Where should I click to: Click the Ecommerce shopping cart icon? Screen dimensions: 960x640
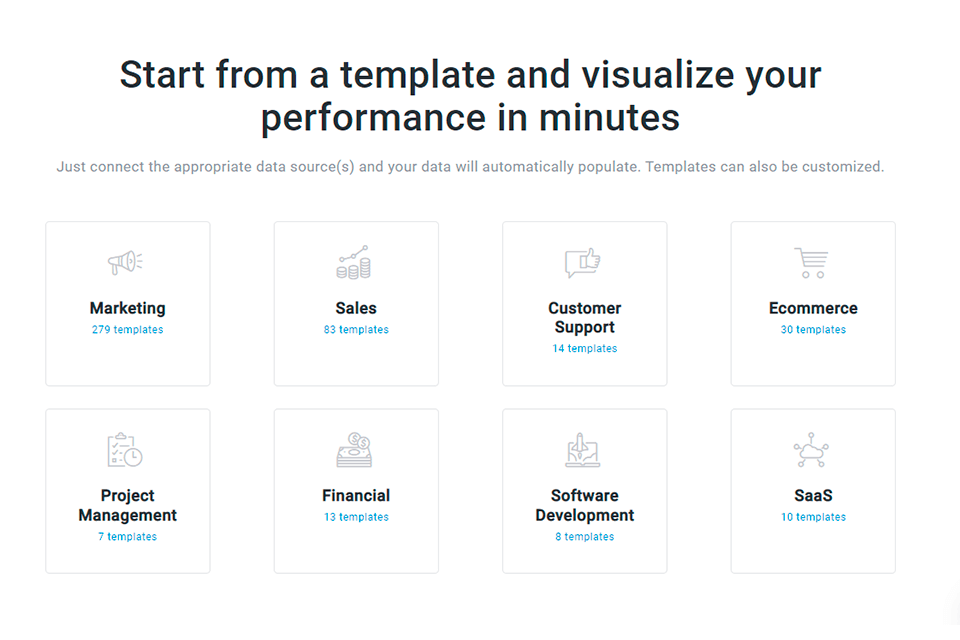coord(811,263)
